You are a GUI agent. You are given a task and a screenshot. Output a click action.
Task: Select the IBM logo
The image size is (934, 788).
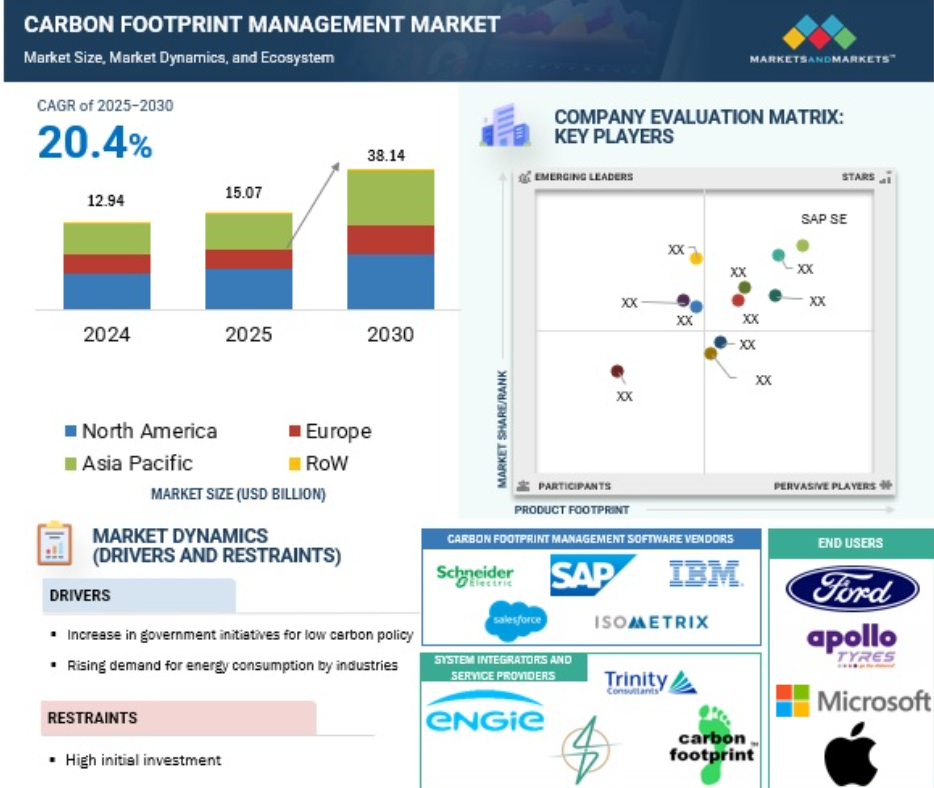click(x=706, y=574)
